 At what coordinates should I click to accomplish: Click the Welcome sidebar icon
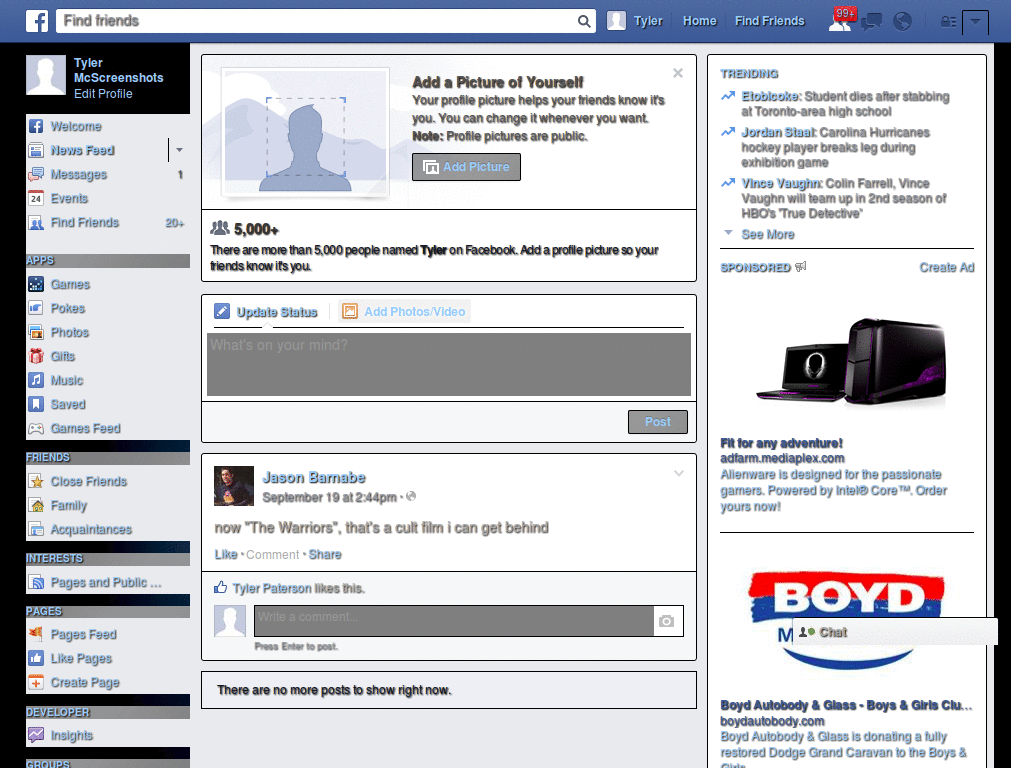click(36, 127)
